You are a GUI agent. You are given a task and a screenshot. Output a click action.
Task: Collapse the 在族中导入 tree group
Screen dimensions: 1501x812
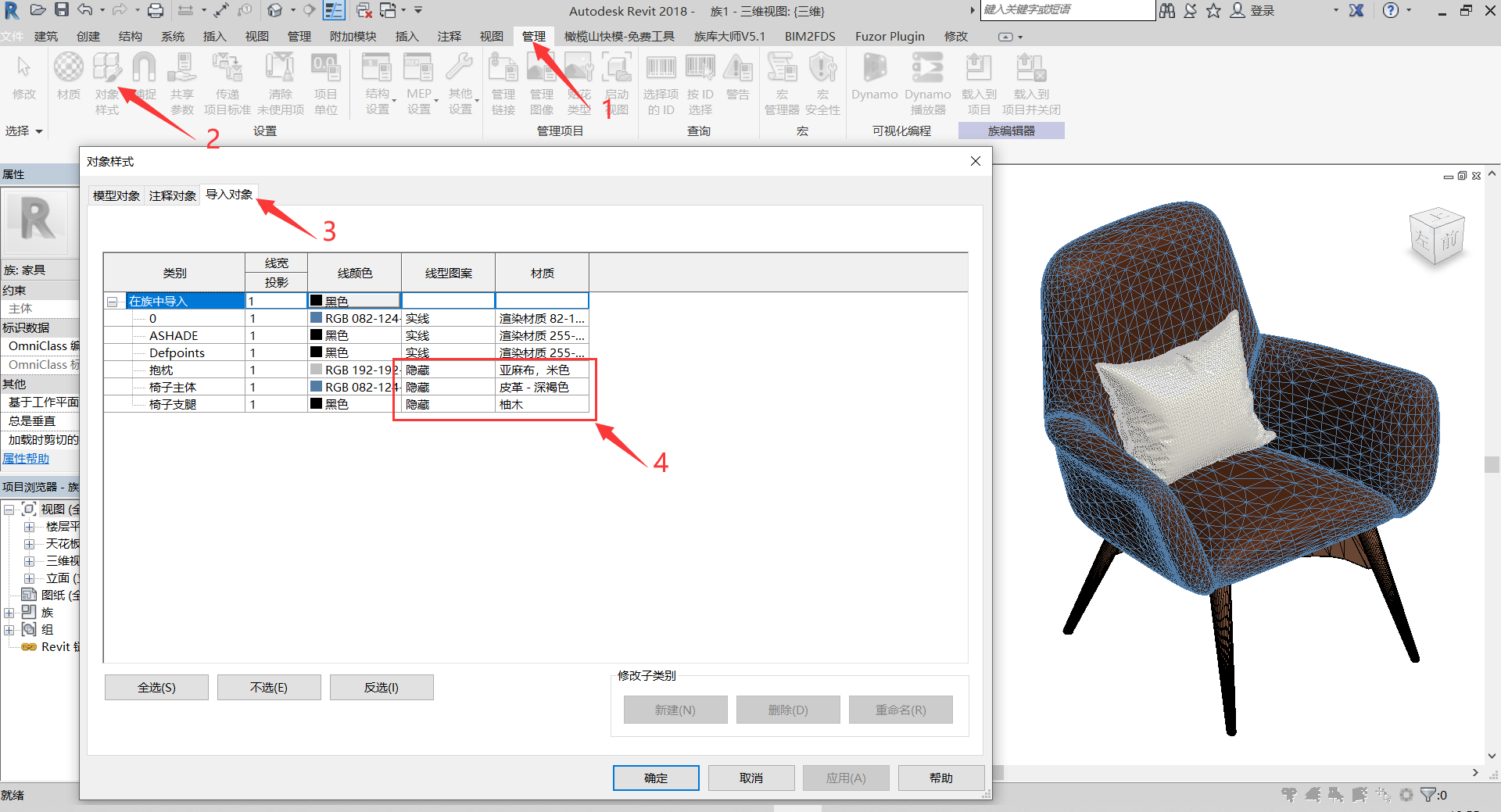(x=113, y=300)
